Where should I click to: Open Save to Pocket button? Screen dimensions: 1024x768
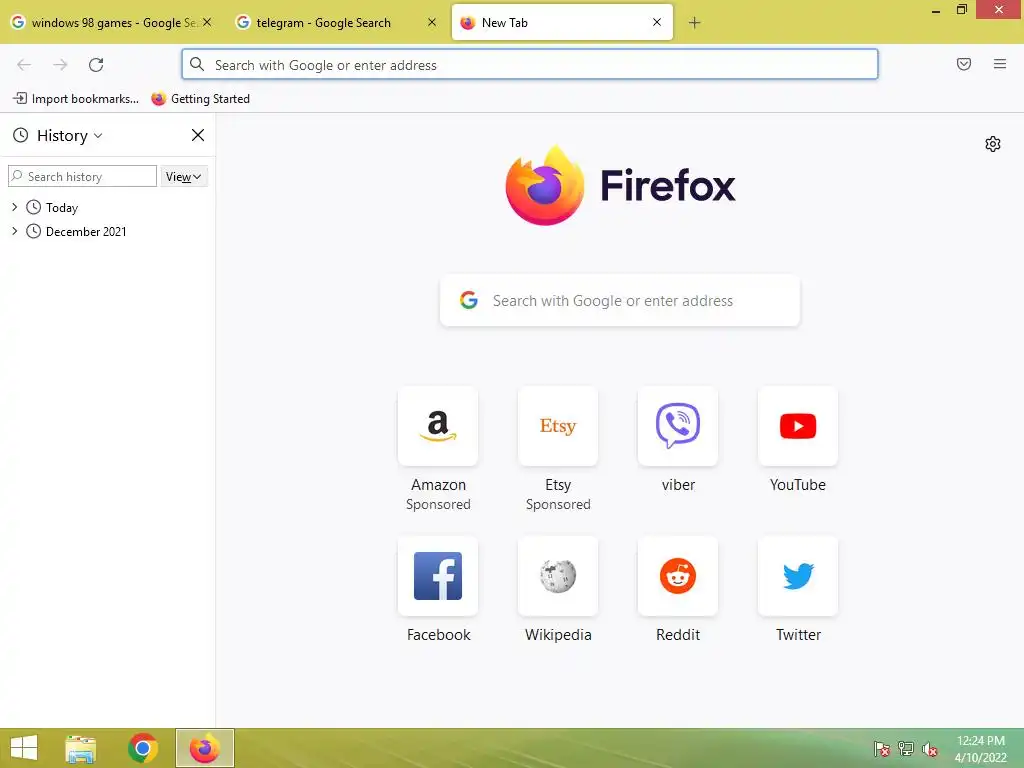coord(964,64)
